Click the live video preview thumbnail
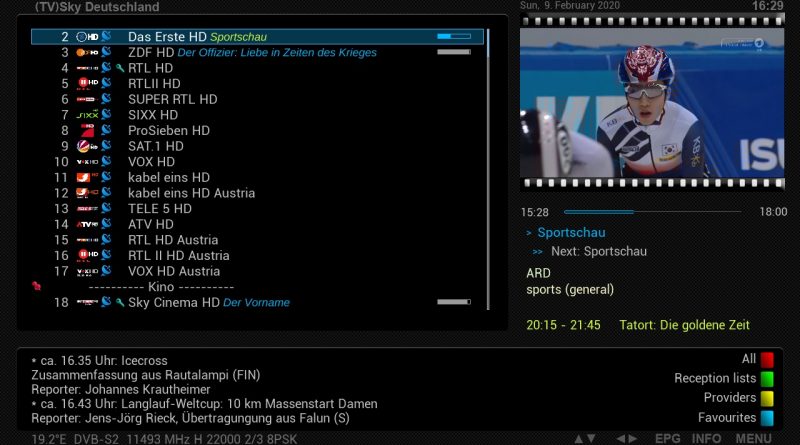The image size is (800, 445). (652, 103)
